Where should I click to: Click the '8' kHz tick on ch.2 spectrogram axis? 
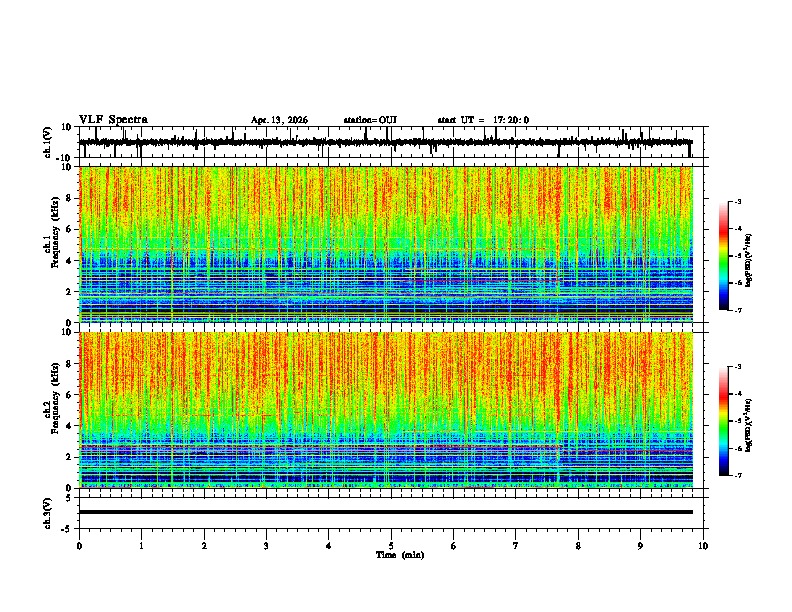coord(70,364)
